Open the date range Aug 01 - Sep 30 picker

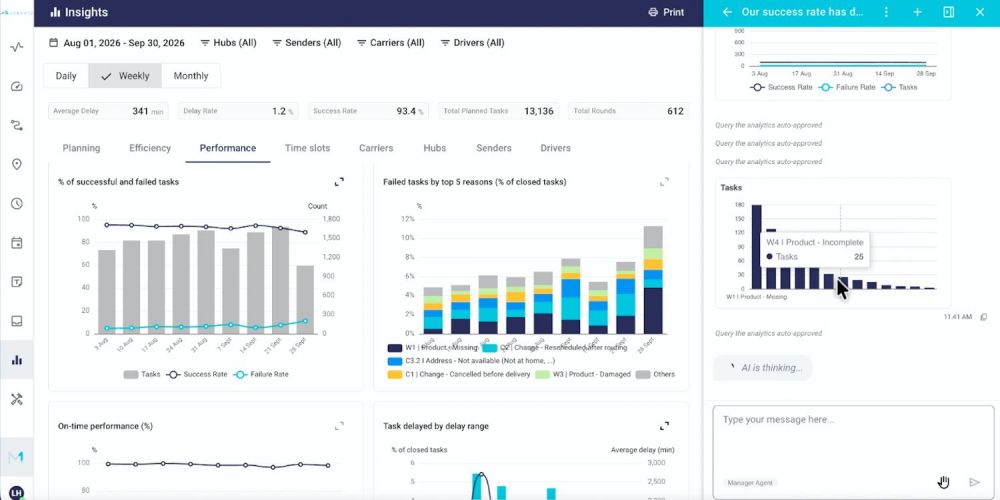[x=117, y=43]
